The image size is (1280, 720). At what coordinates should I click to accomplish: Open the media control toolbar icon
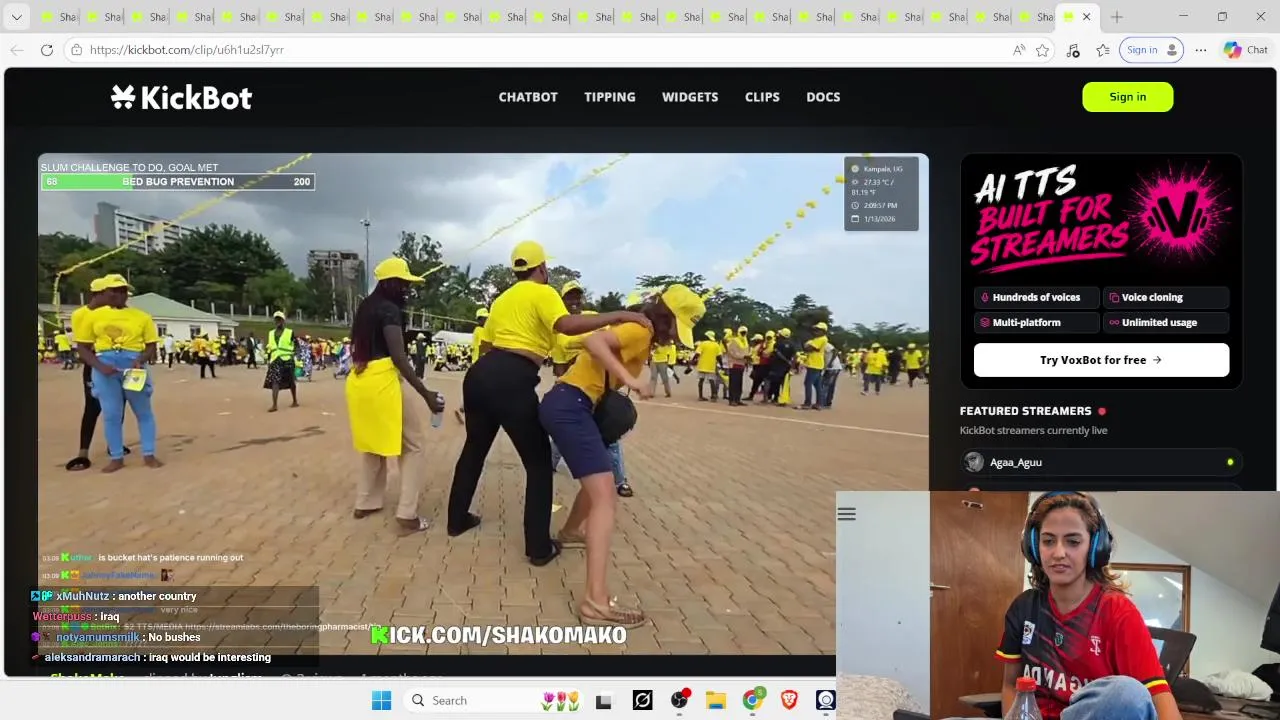click(x=1073, y=50)
